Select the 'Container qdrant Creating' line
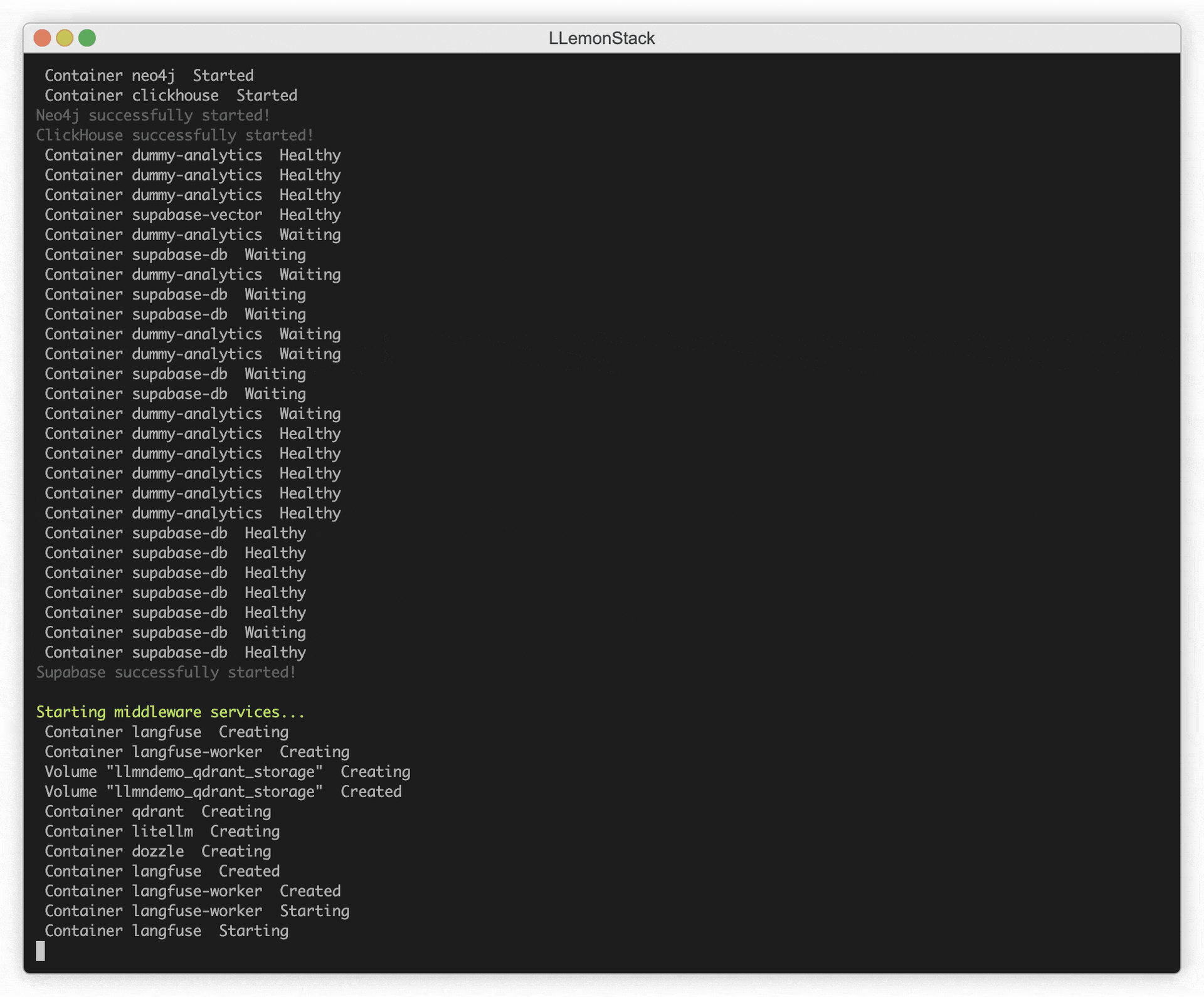The height and width of the screenshot is (997, 1204). (158, 812)
